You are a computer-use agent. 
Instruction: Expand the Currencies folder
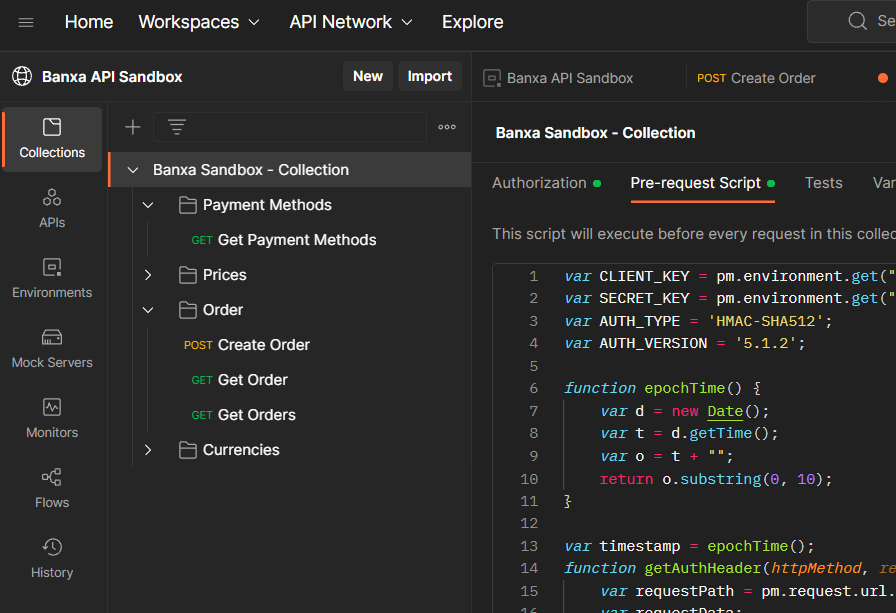(x=148, y=450)
